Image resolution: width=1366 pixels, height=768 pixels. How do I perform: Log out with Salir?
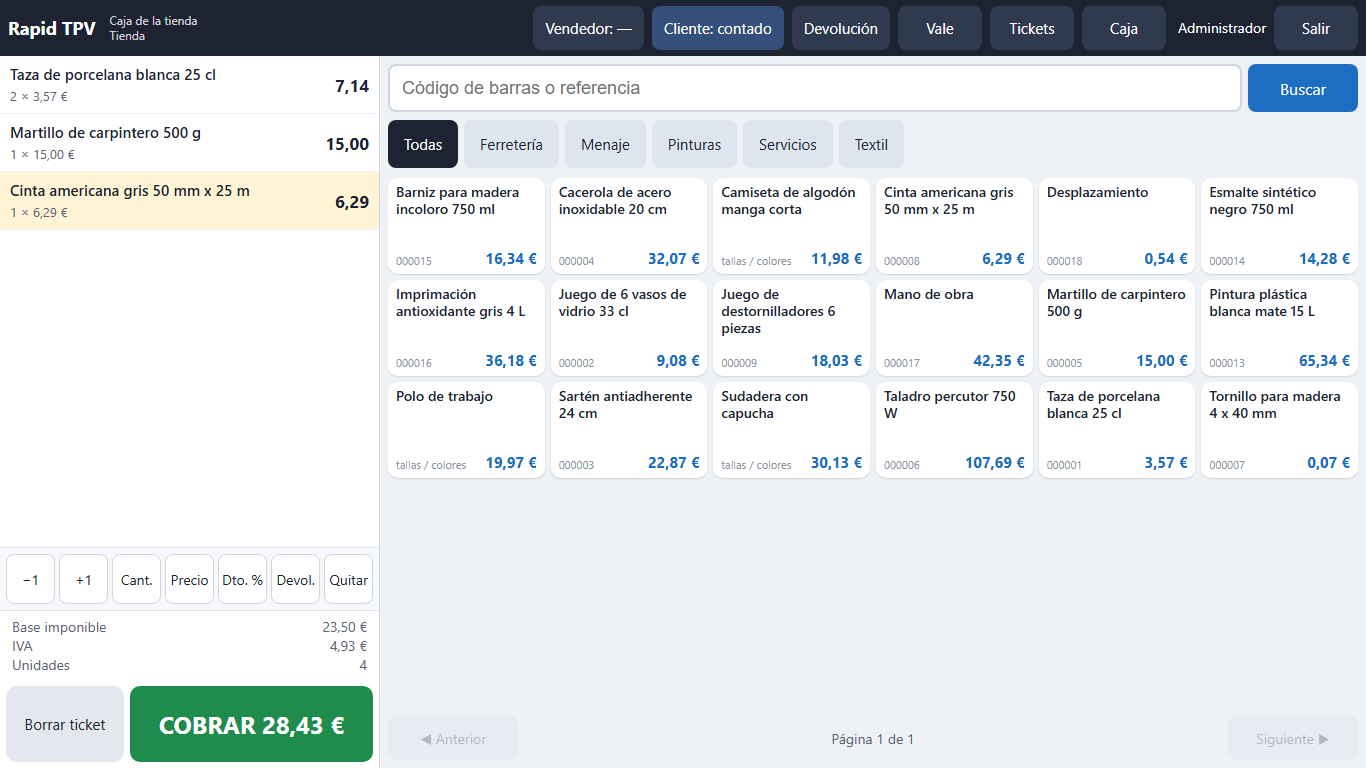[1316, 28]
